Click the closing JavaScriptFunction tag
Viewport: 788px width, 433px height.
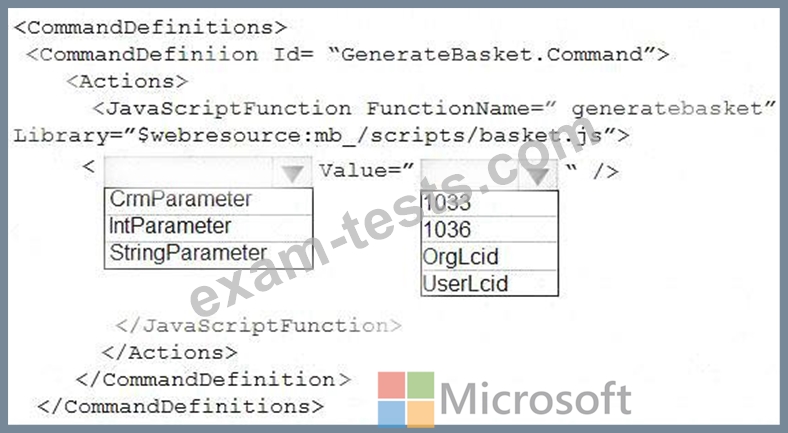(258, 325)
